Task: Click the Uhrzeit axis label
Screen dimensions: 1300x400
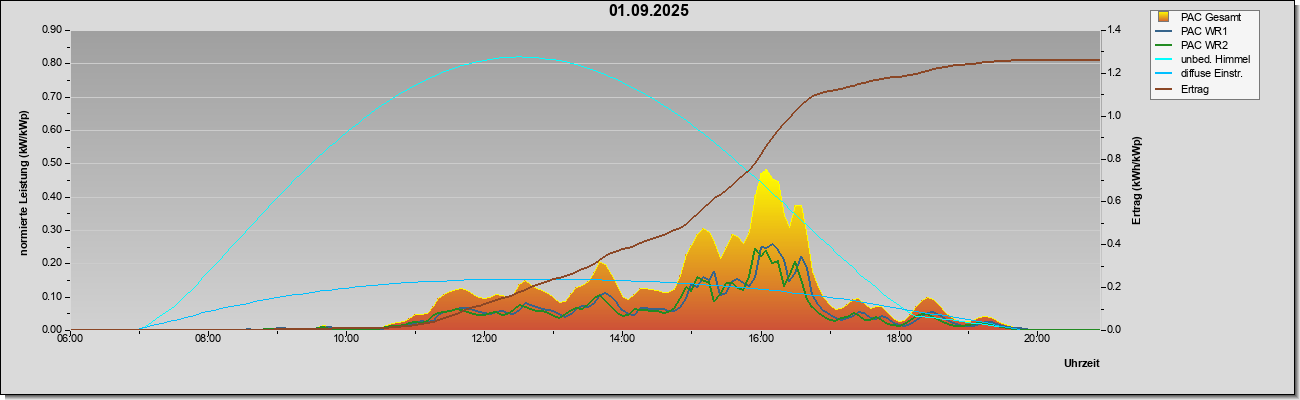Action: tap(1082, 364)
